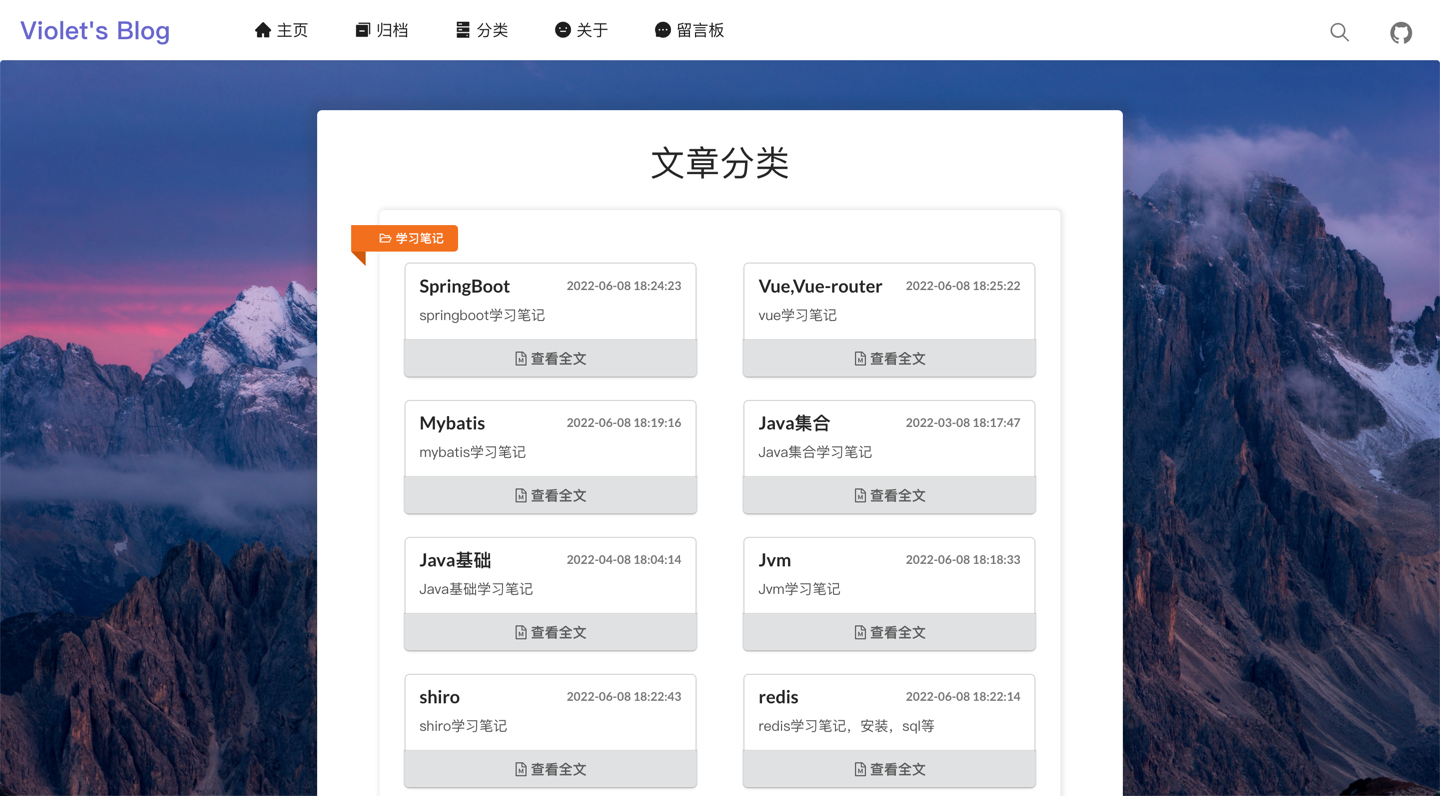Click 查看全文 button for redis
The width and height of the screenshot is (1440, 796).
[889, 769]
